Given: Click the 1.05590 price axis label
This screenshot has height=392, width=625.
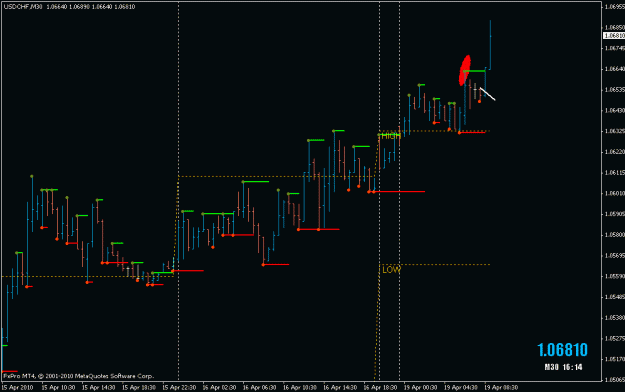Looking at the screenshot, I should coord(615,276).
